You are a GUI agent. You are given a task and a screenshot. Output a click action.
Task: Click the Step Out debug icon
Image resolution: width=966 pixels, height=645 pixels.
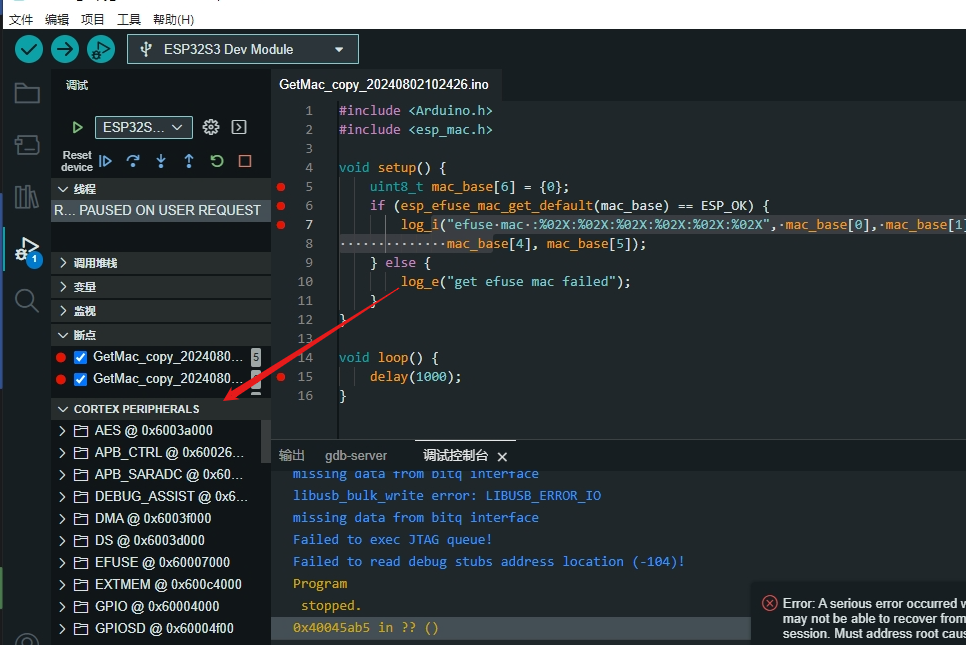[189, 161]
